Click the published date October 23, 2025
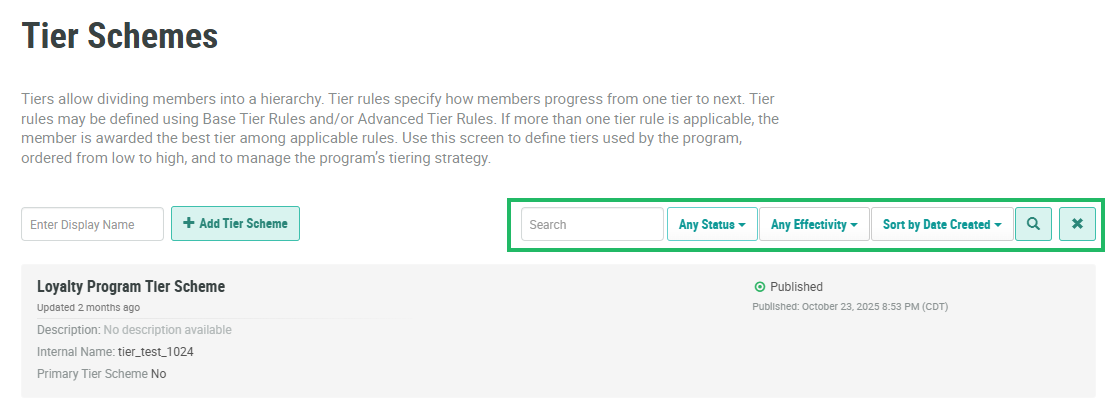 pos(850,307)
